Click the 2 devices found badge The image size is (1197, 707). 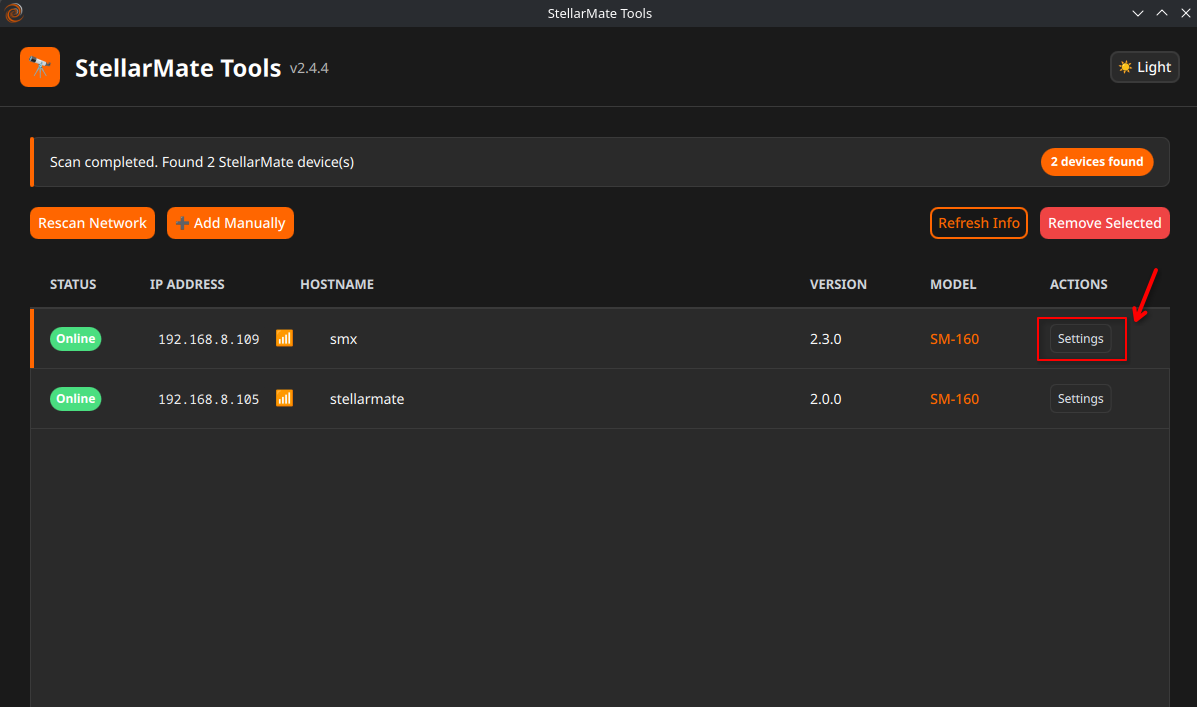tap(1097, 162)
